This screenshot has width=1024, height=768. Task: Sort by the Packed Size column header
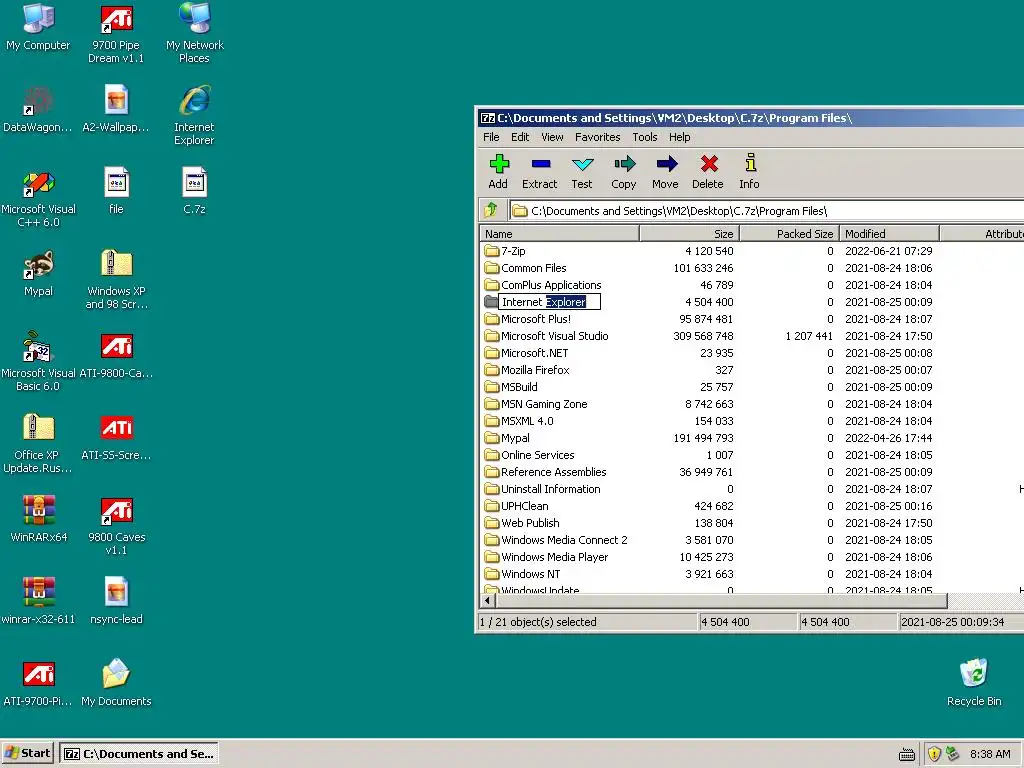790,234
